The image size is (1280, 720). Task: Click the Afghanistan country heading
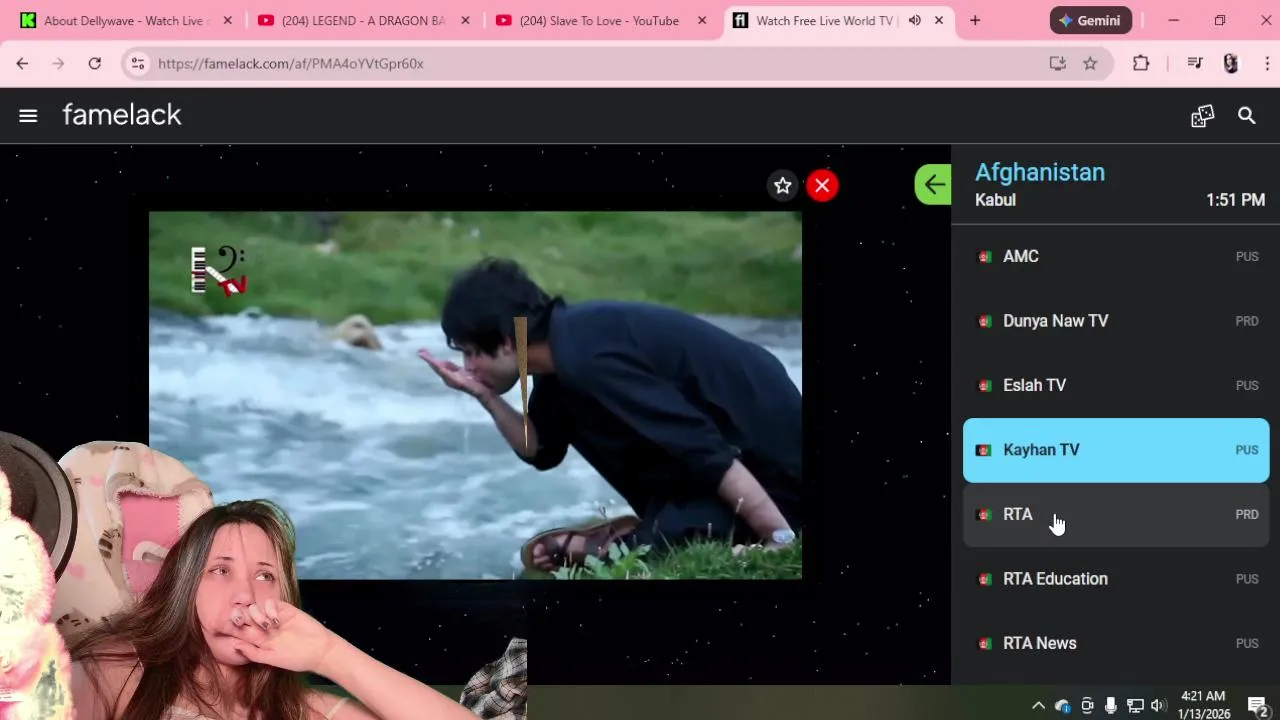tap(1040, 172)
